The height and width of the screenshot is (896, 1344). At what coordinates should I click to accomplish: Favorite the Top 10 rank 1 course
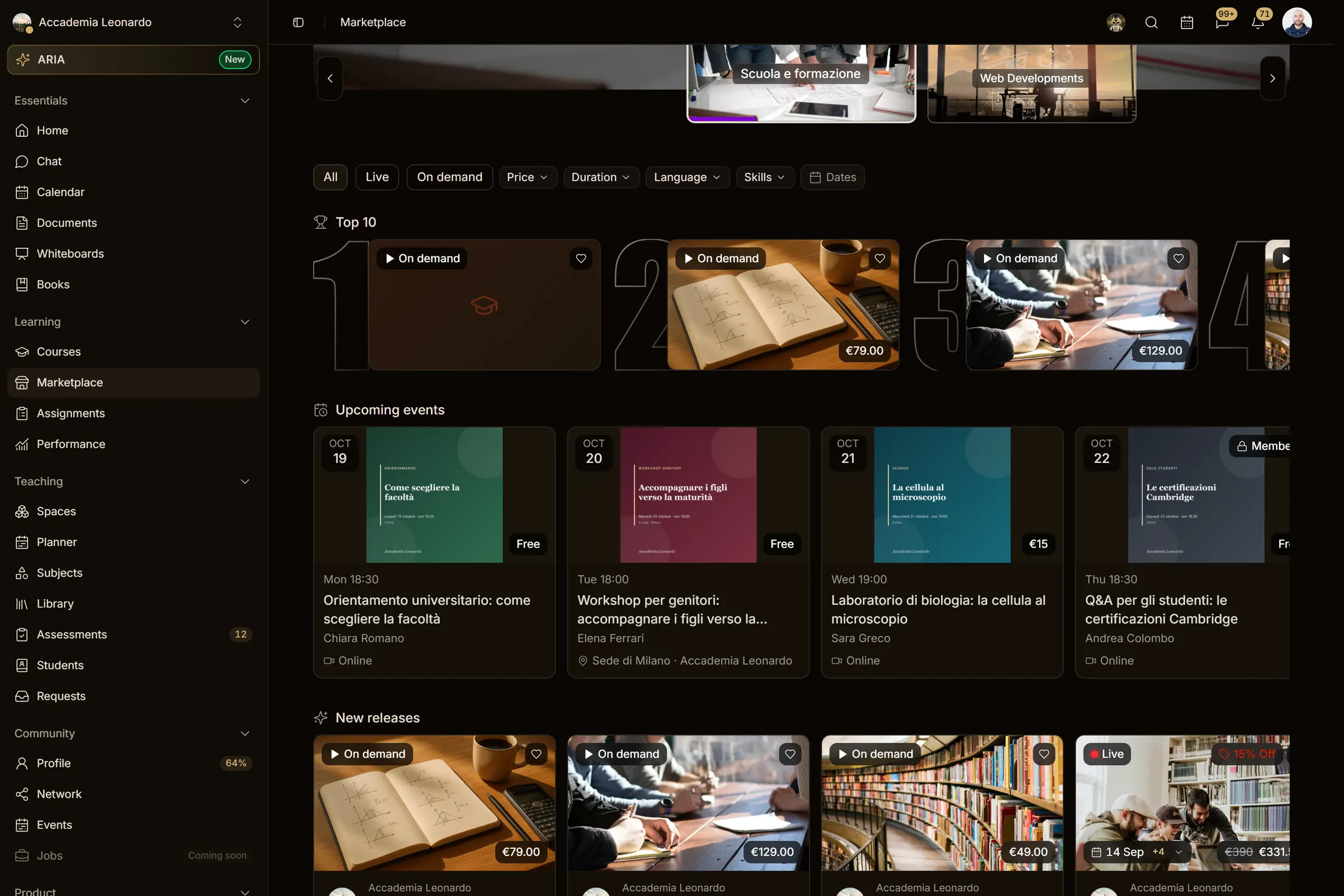click(x=581, y=259)
